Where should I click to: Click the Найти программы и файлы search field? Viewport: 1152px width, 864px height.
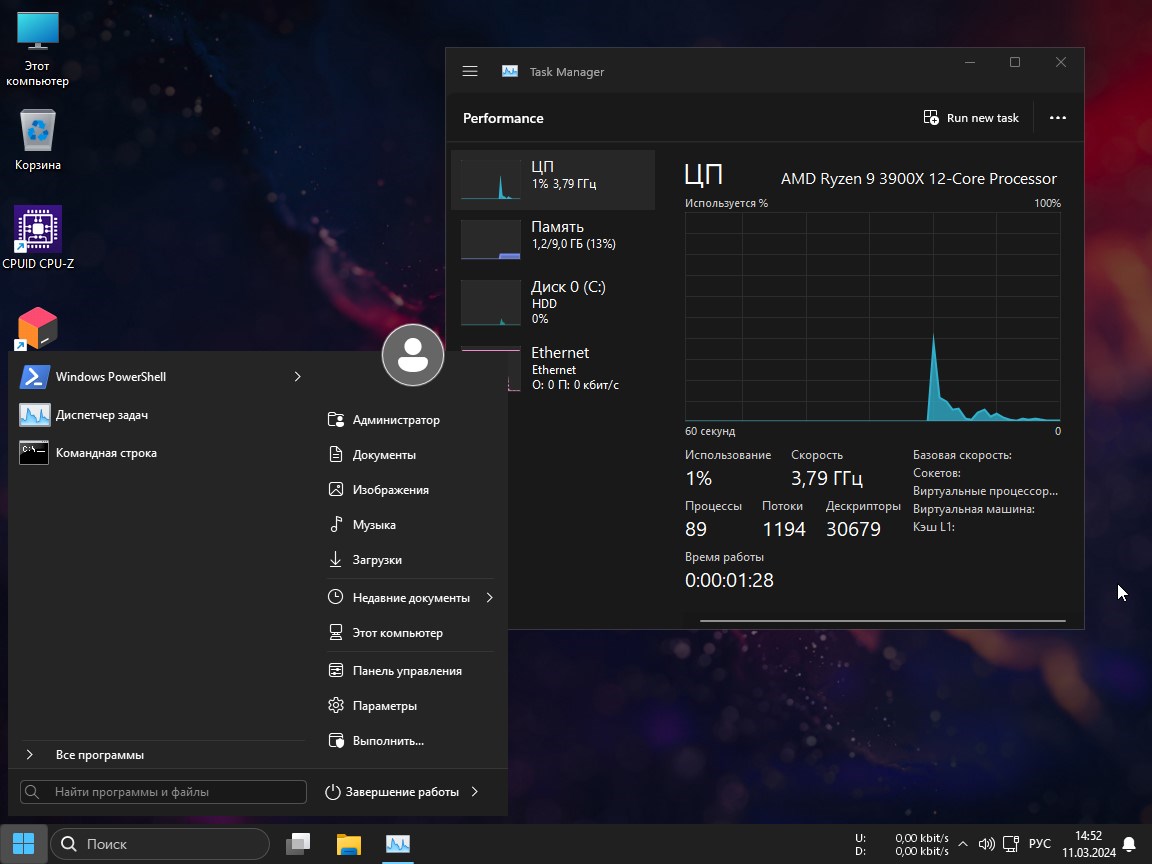163,792
